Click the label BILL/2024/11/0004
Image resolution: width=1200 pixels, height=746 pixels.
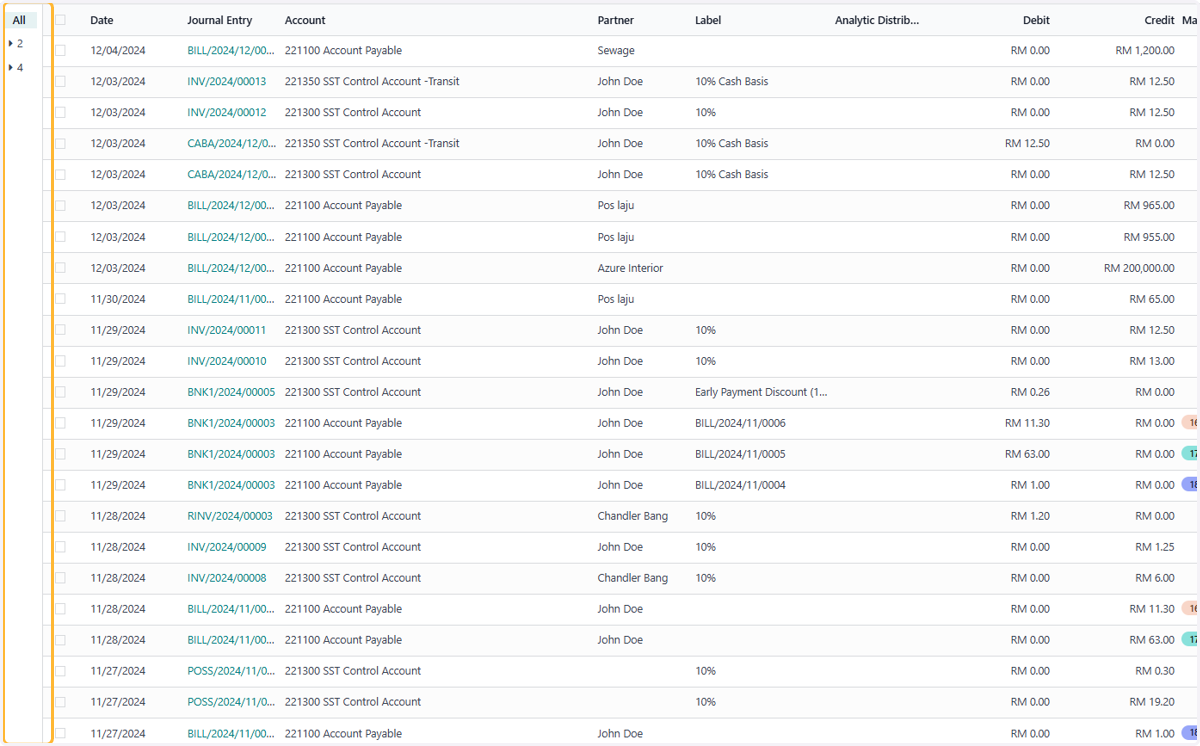740,485
